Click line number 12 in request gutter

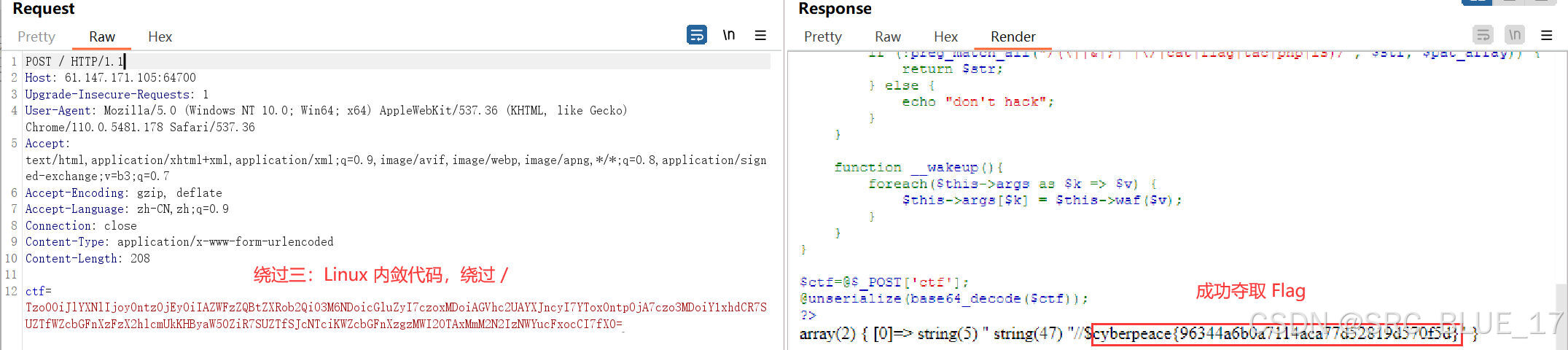click(x=11, y=291)
